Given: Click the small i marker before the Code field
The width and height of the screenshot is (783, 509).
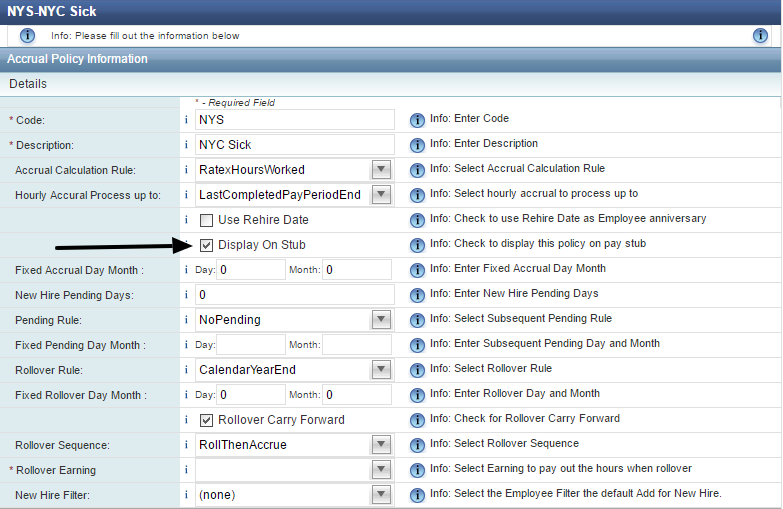Looking at the screenshot, I should click(x=186, y=120).
